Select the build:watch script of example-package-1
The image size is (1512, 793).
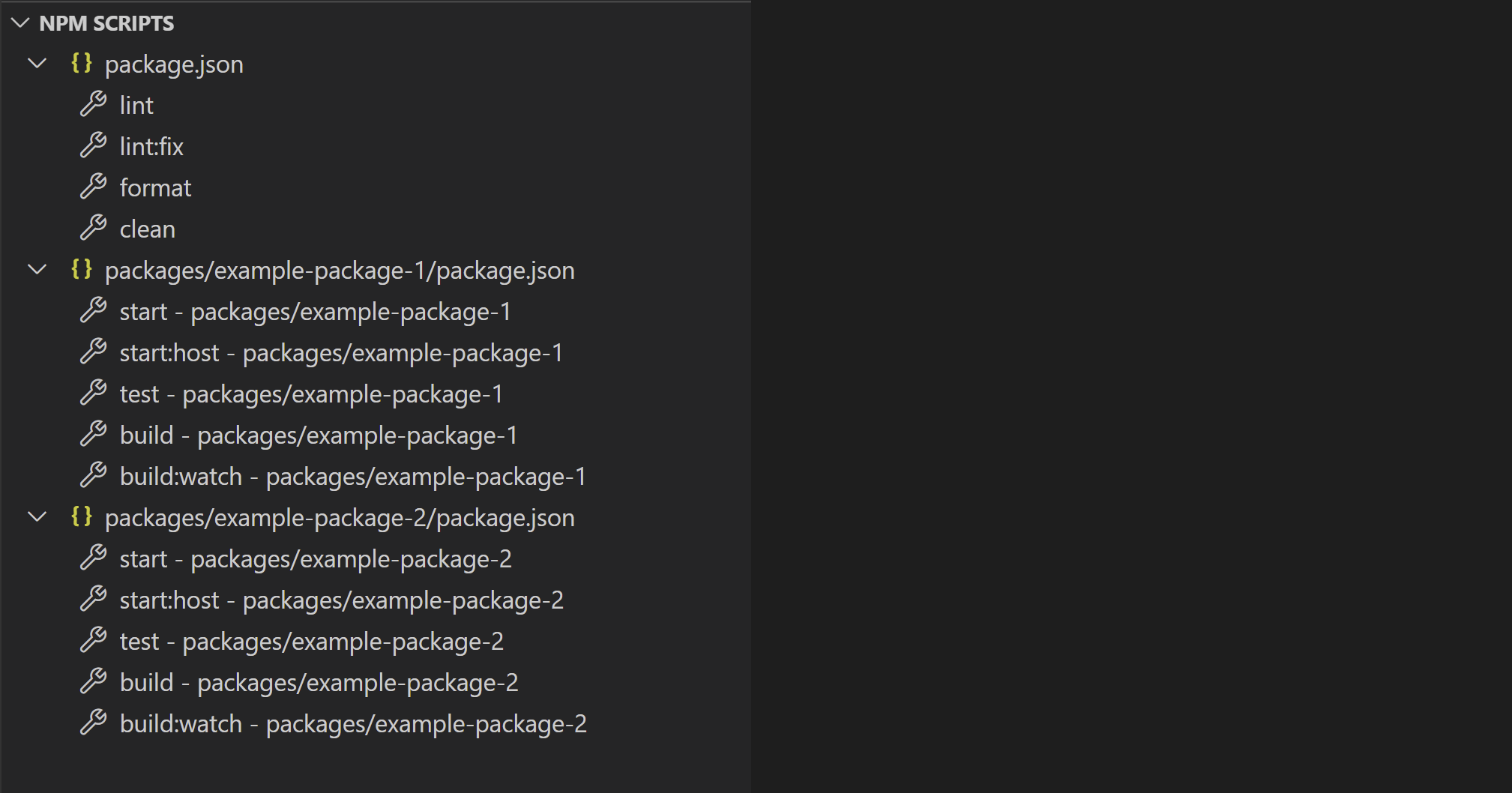352,476
